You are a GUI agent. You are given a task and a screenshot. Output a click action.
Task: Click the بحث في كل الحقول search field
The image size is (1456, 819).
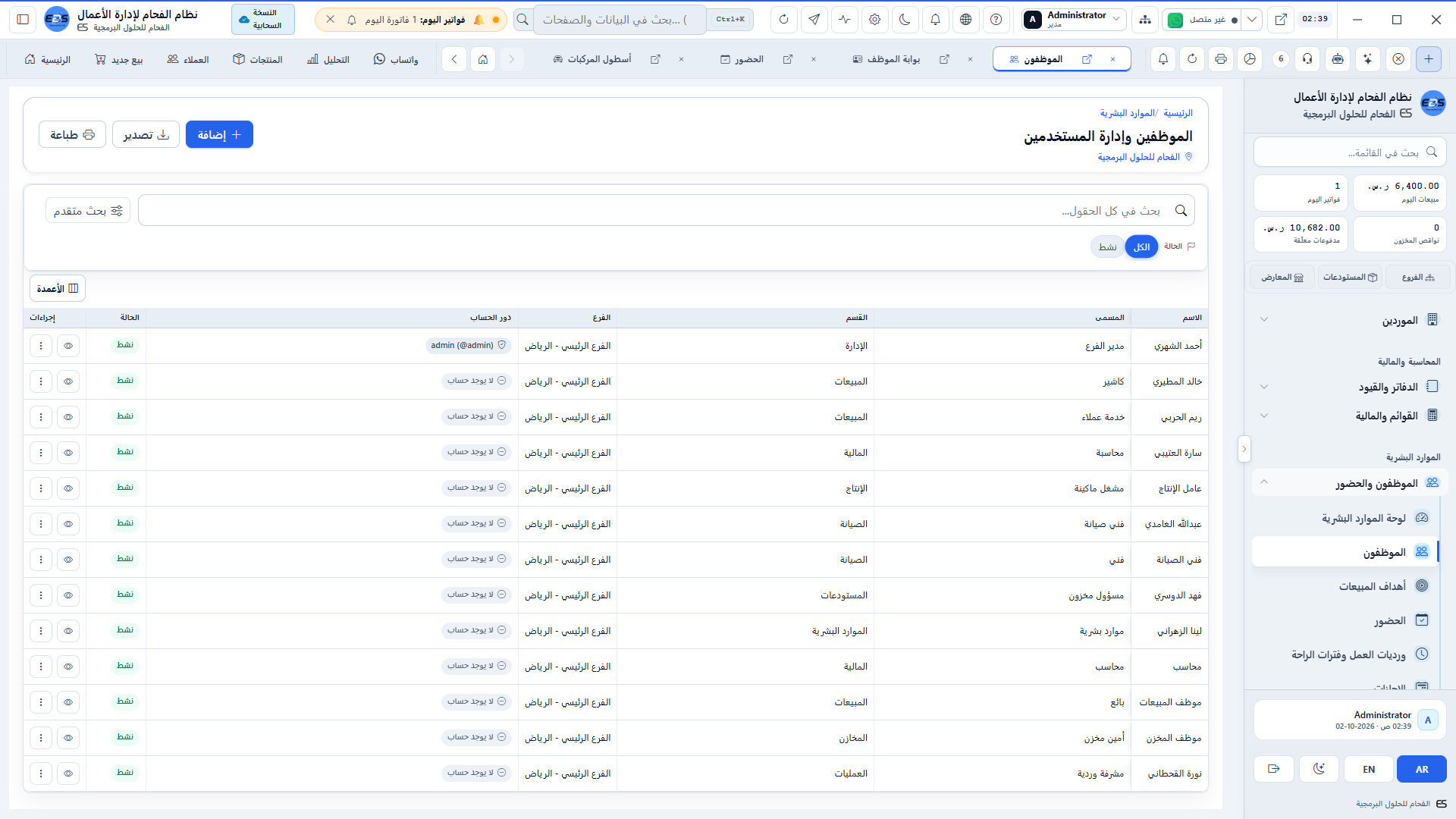coord(667,211)
